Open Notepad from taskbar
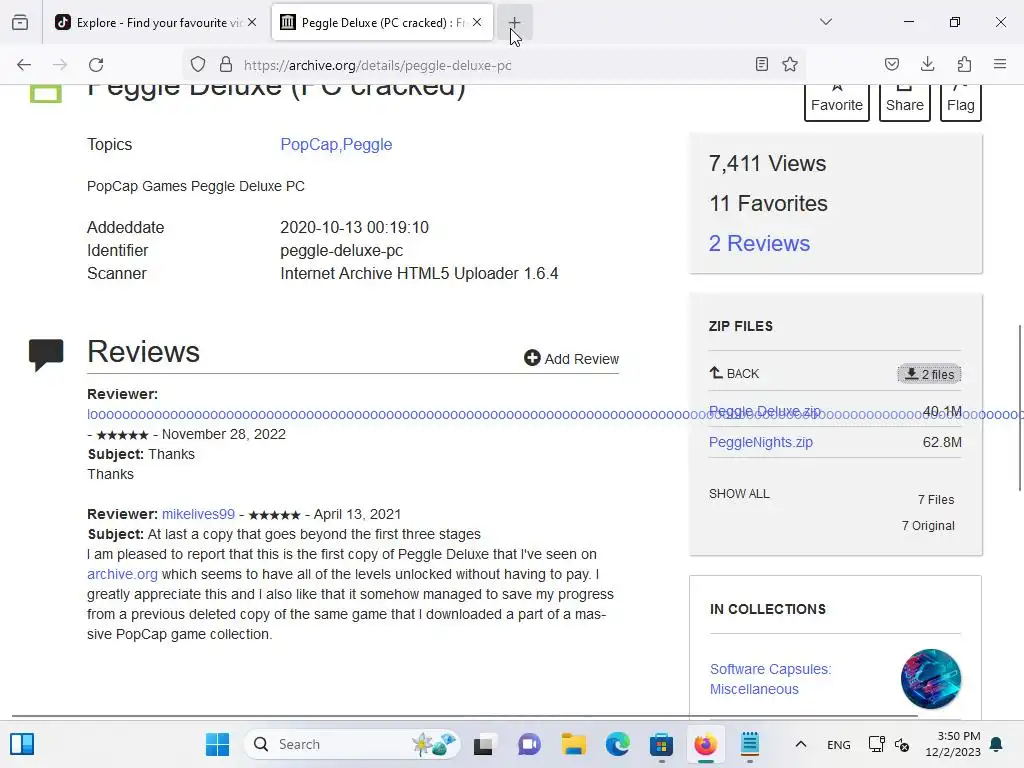The width and height of the screenshot is (1024, 768). [750, 744]
